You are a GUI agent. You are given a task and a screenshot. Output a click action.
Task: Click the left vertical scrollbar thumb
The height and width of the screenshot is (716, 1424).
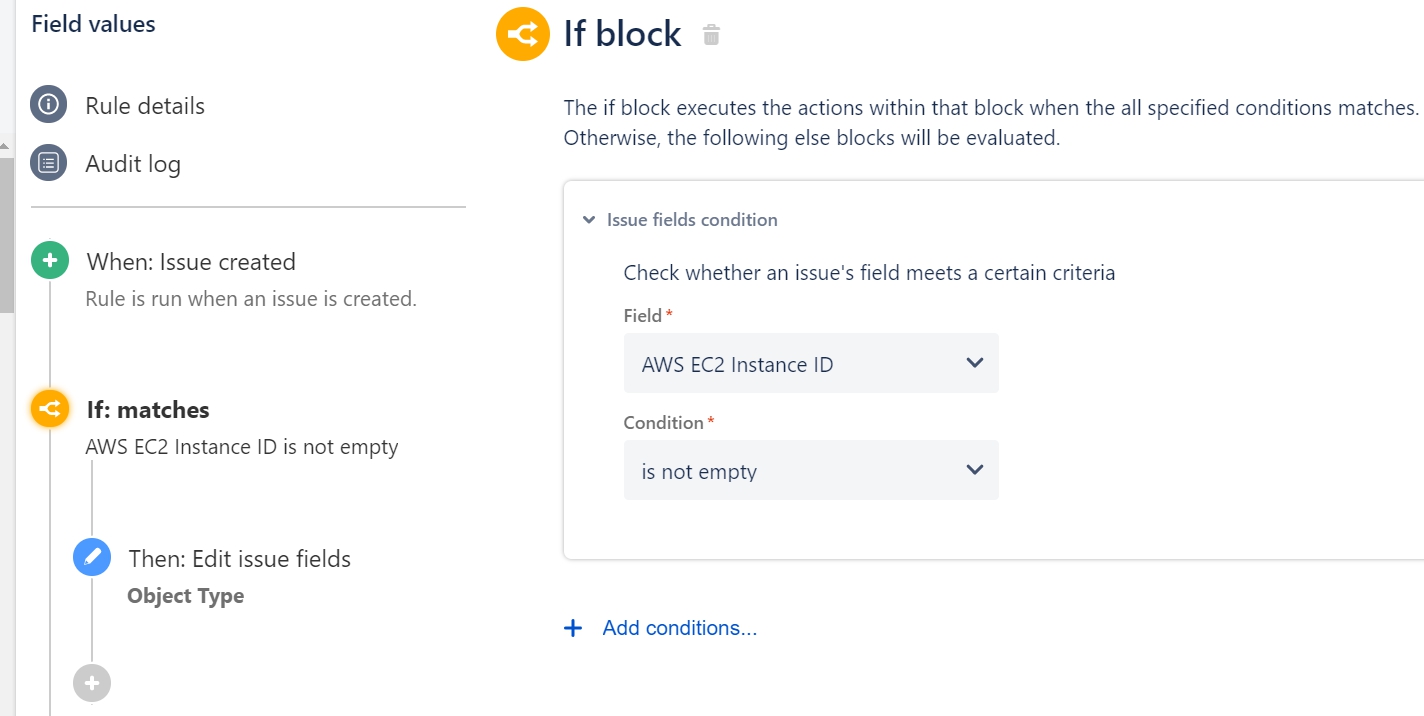tap(7, 235)
